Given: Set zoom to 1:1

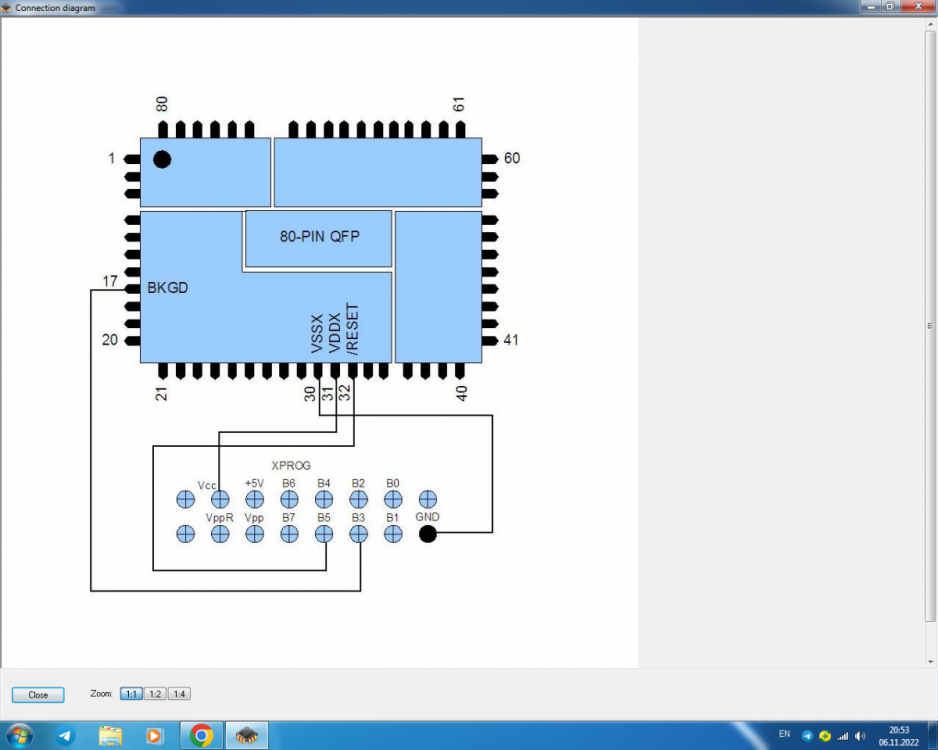Looking at the screenshot, I should tap(131, 694).
